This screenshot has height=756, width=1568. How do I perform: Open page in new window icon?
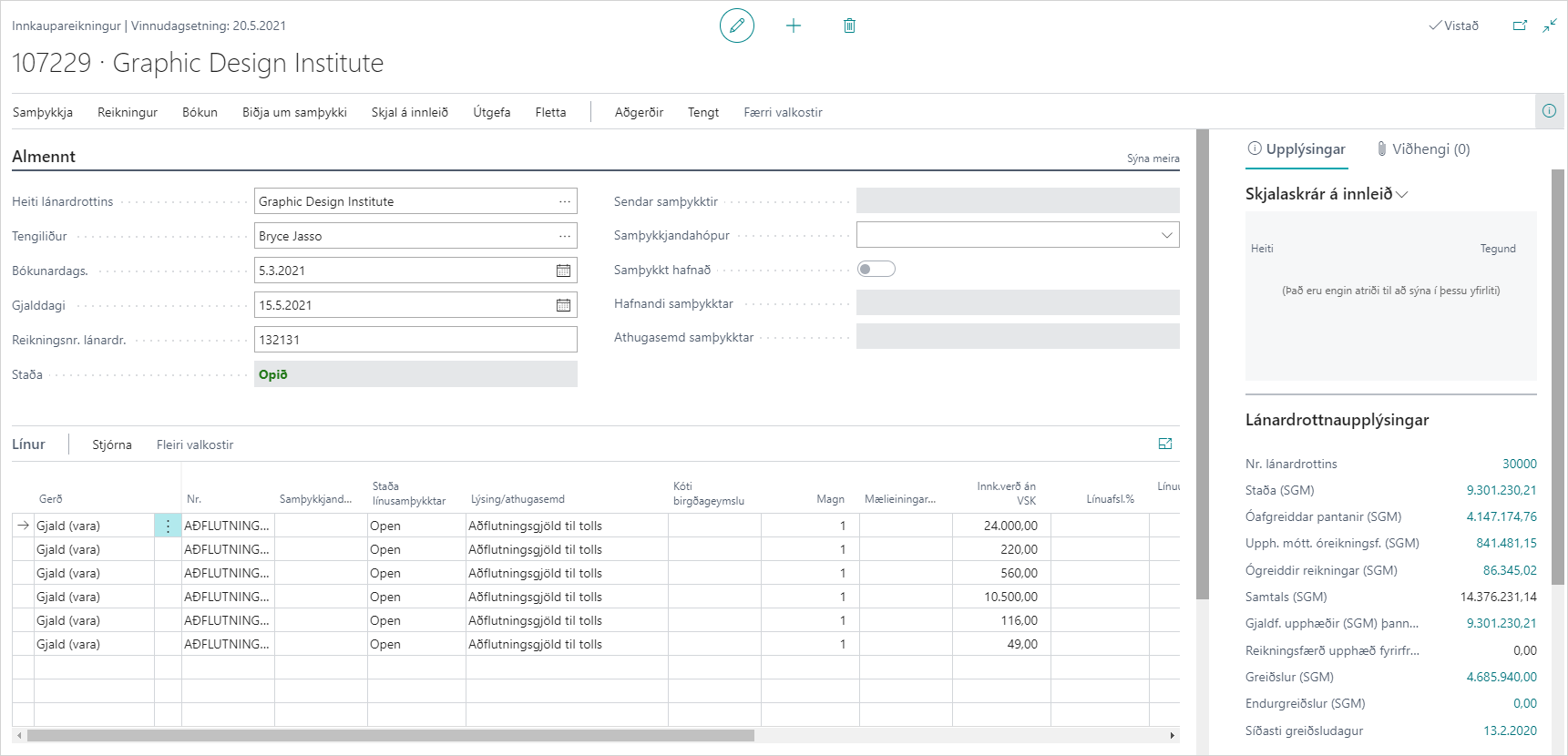pos(1520,26)
